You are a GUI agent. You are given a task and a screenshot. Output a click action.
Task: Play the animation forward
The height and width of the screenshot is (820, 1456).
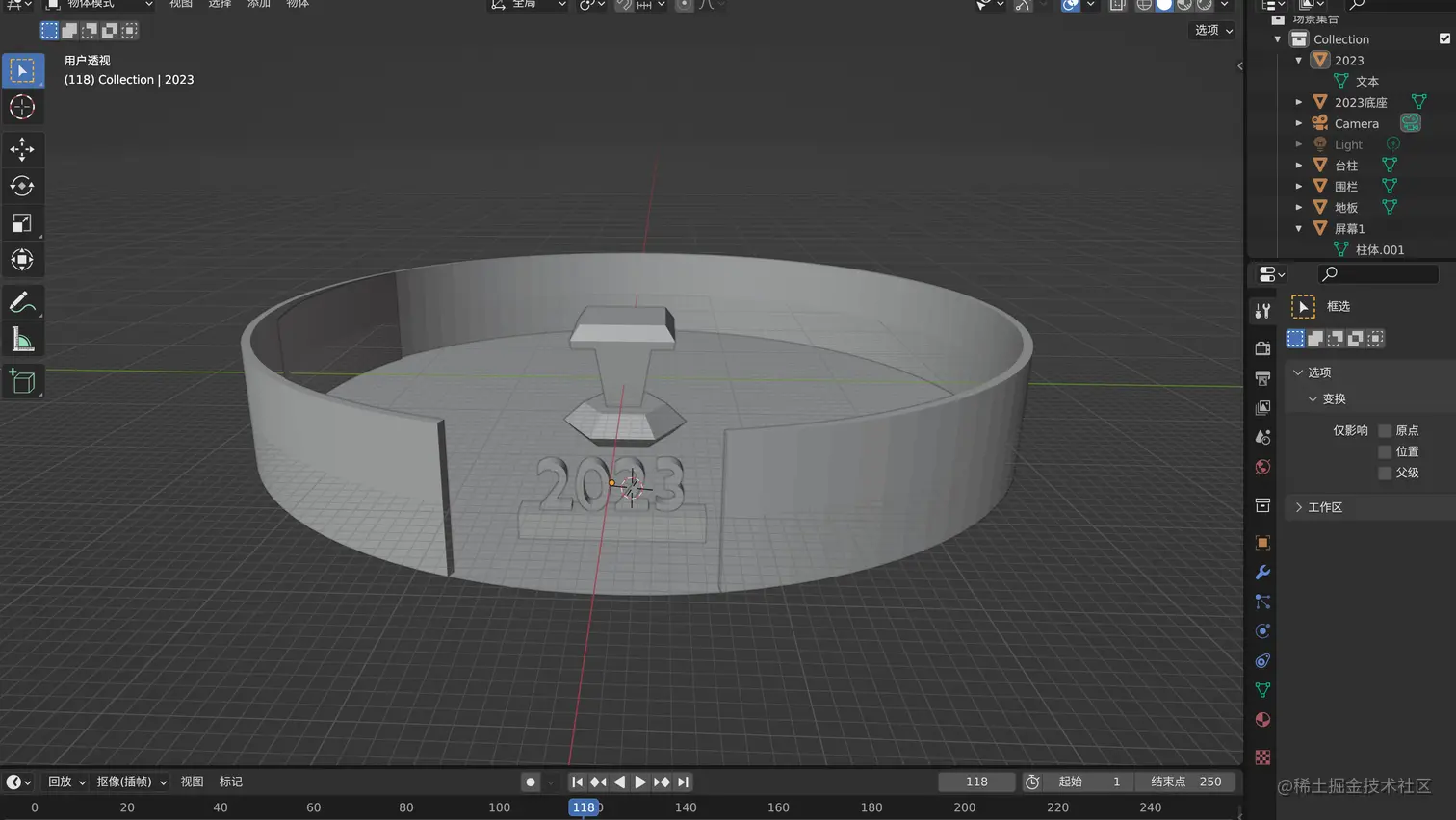pyautogui.click(x=640, y=782)
